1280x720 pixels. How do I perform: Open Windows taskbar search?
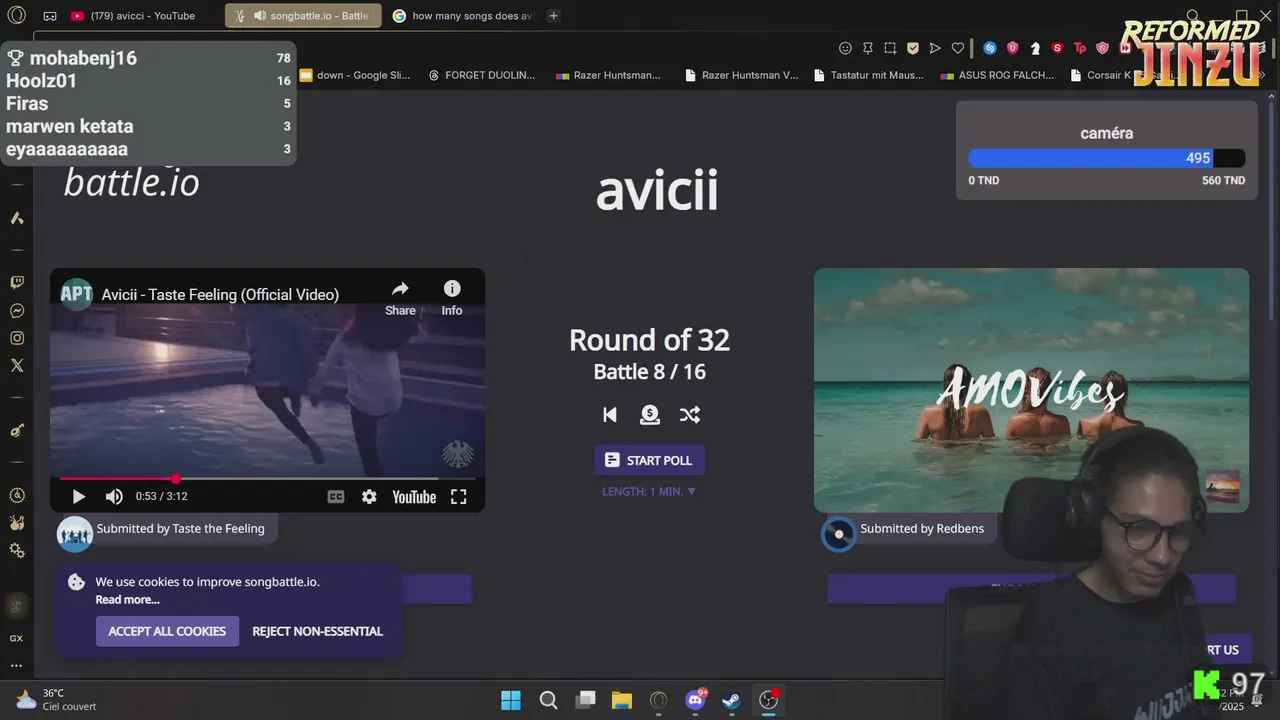(549, 700)
